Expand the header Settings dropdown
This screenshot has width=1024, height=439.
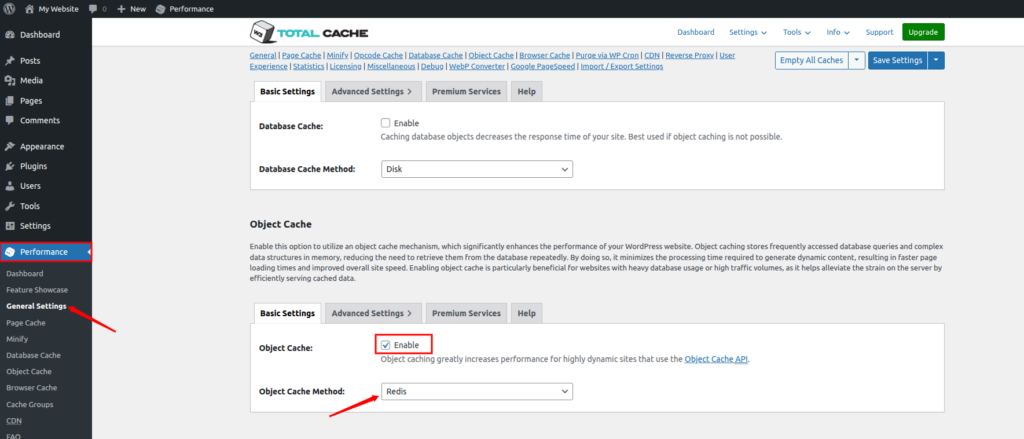pyautogui.click(x=748, y=32)
